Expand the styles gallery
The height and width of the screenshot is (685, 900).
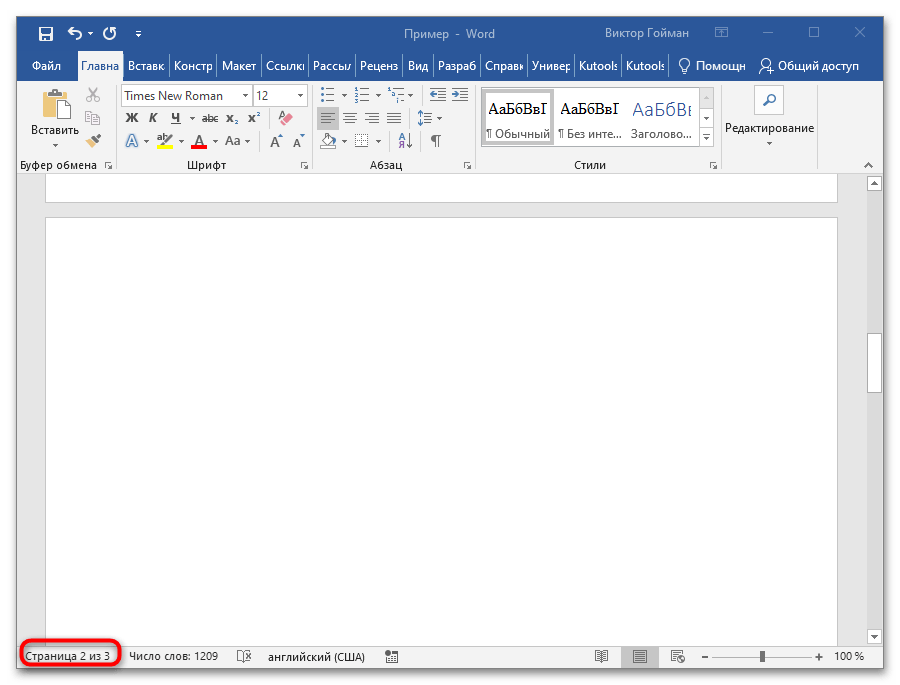coord(707,138)
